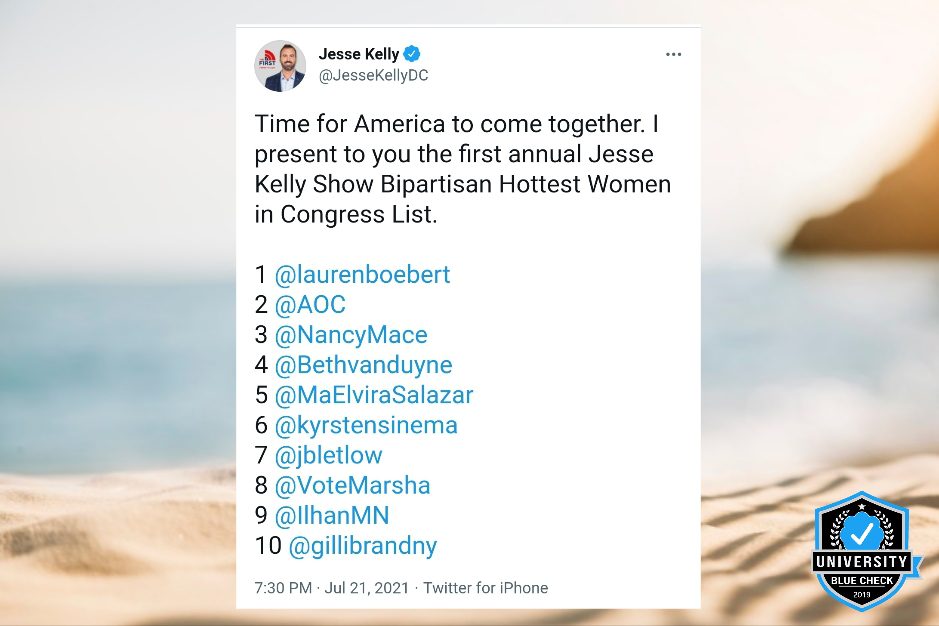
Task: Open the @VoteMarsha mention
Action: pyautogui.click(x=352, y=485)
